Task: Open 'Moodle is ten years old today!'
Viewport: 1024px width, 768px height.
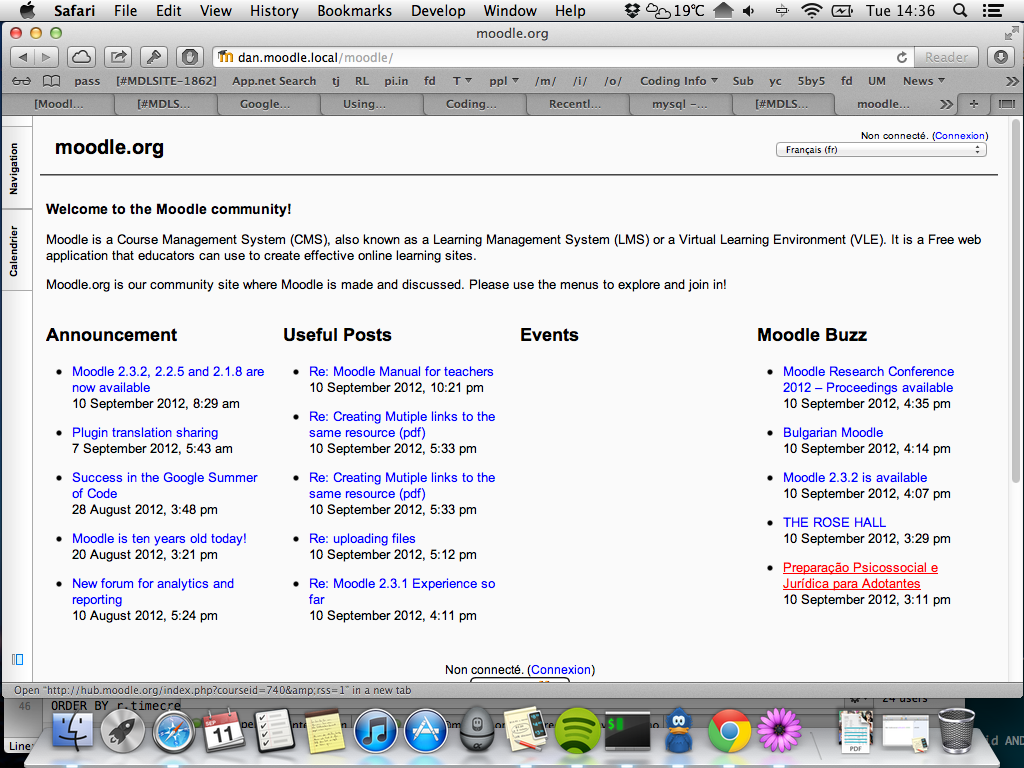Action: click(159, 539)
